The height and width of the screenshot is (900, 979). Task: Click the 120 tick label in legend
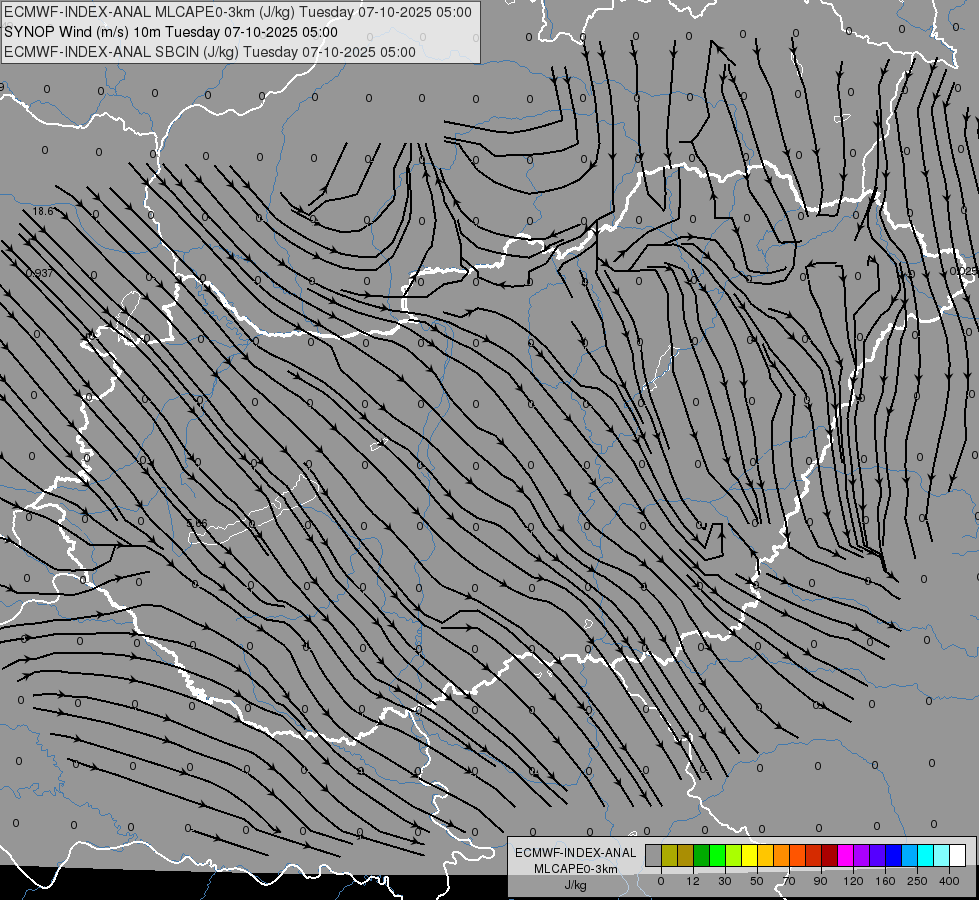click(854, 881)
